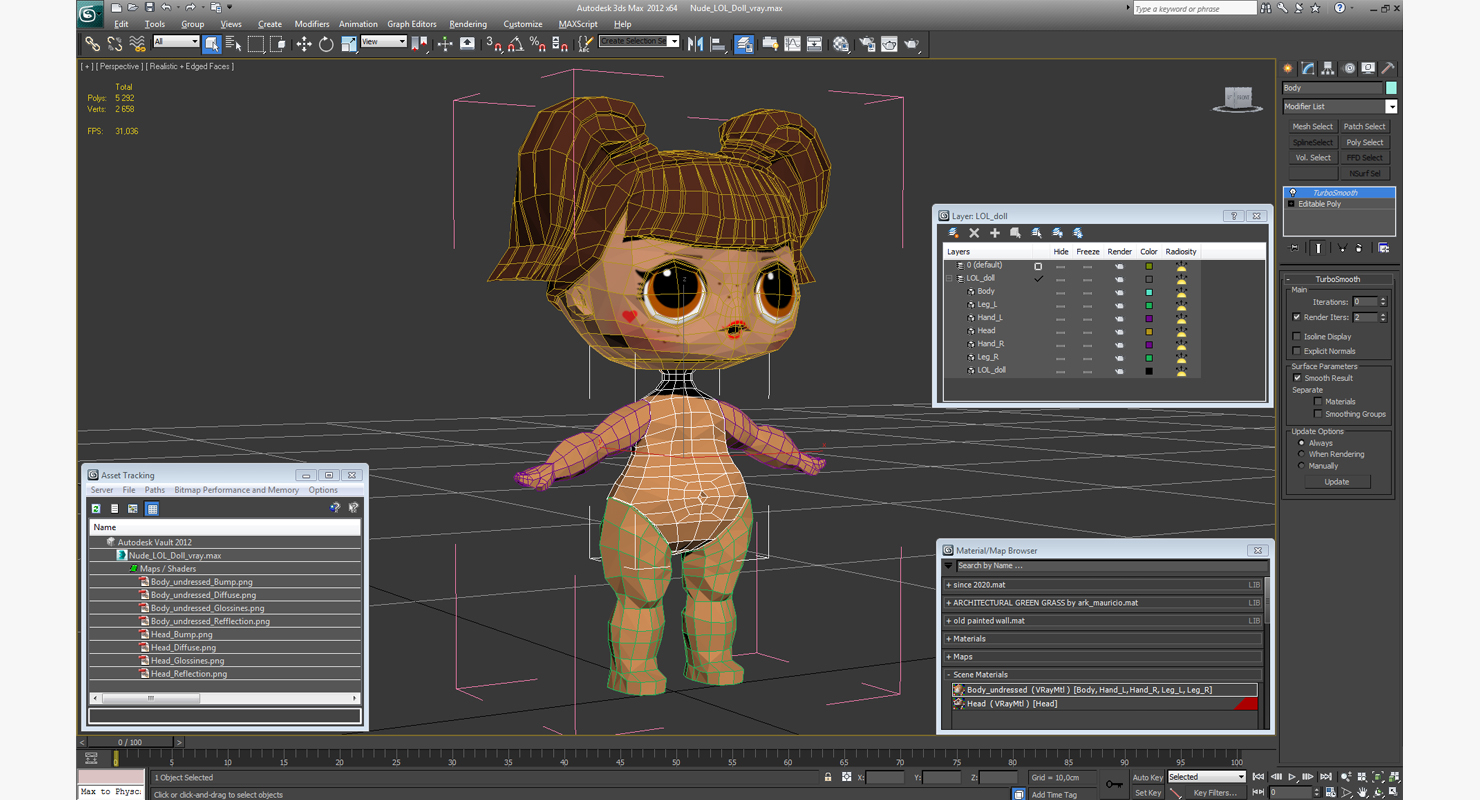Screen dimensions: 1480x800
Task: Choose the Select and Move tool
Action: 303,44
